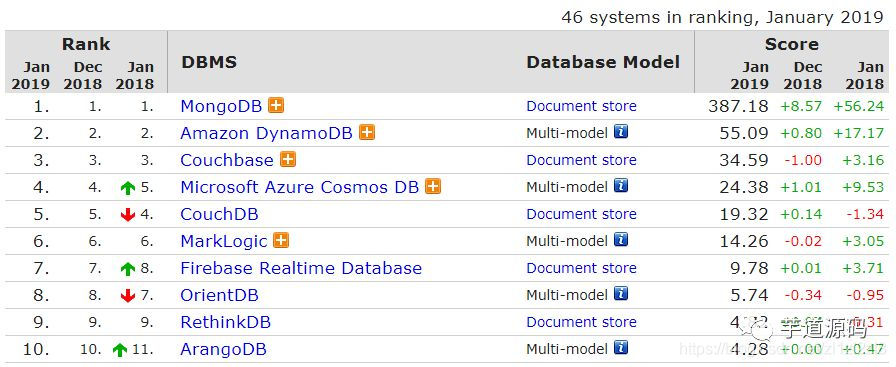This screenshot has height=367, width=896.
Task: Click the score 14.26 for MarkLogic
Action: [744, 241]
